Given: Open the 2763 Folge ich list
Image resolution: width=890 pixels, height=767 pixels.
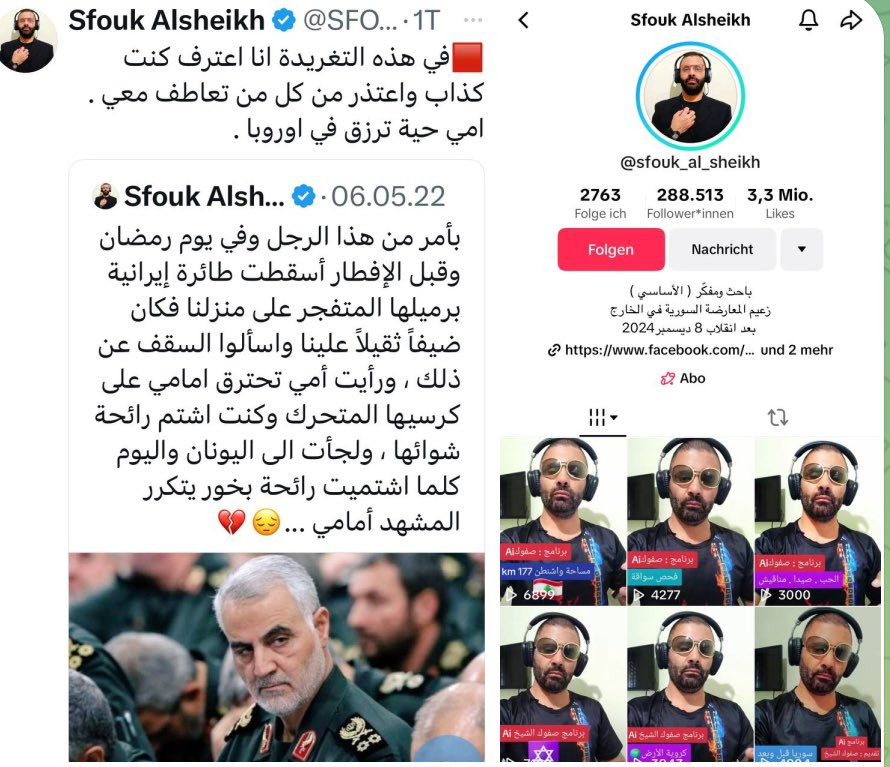Looking at the screenshot, I should tap(600, 203).
